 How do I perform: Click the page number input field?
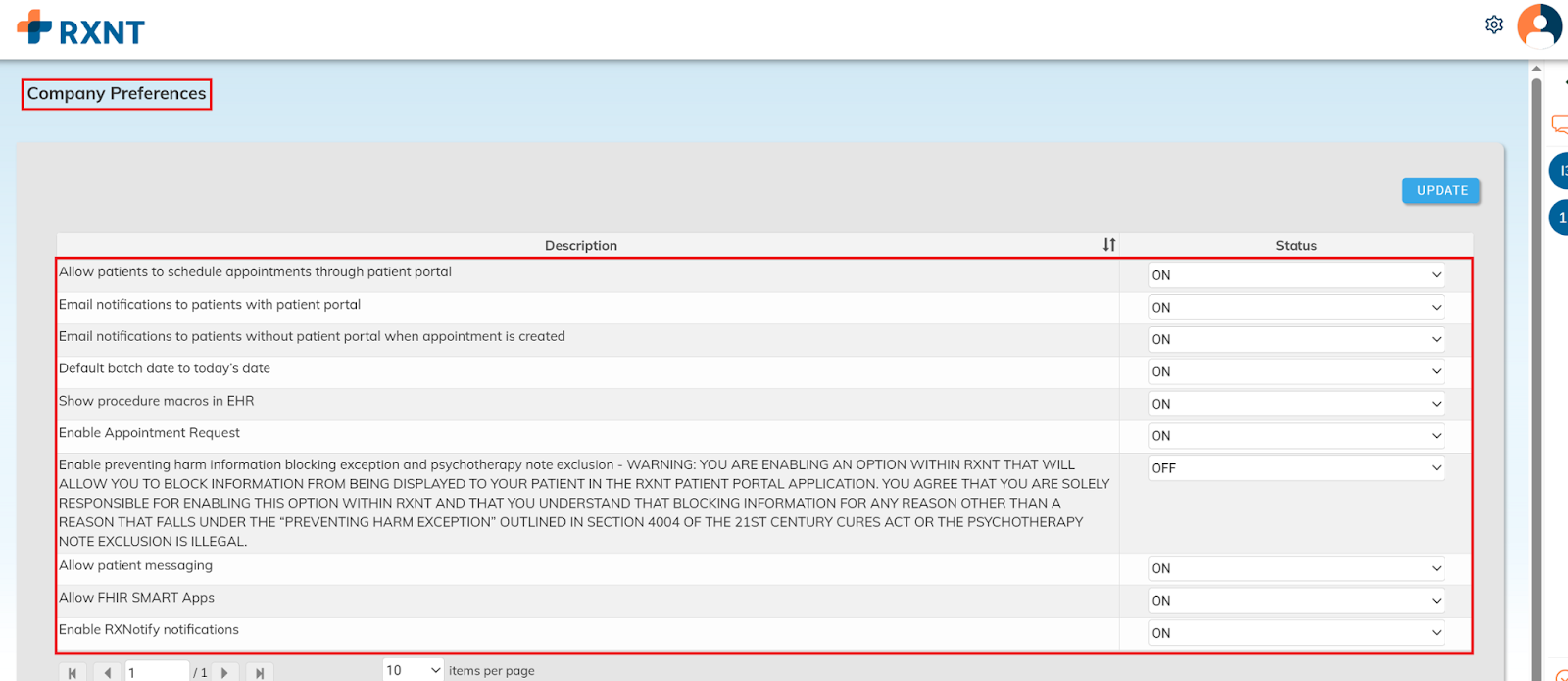[156, 672]
